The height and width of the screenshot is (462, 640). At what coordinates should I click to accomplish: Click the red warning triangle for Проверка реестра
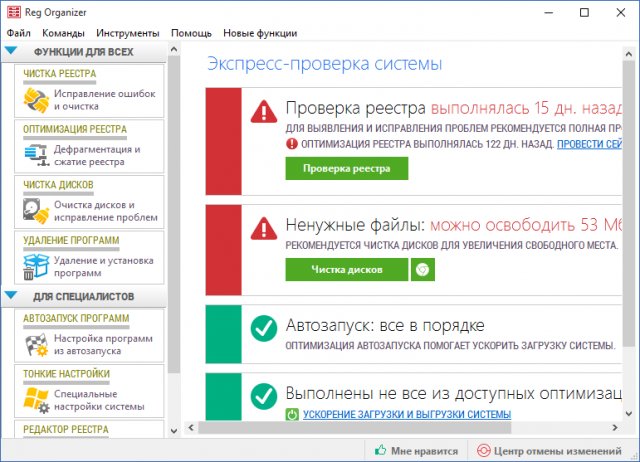coord(264,110)
